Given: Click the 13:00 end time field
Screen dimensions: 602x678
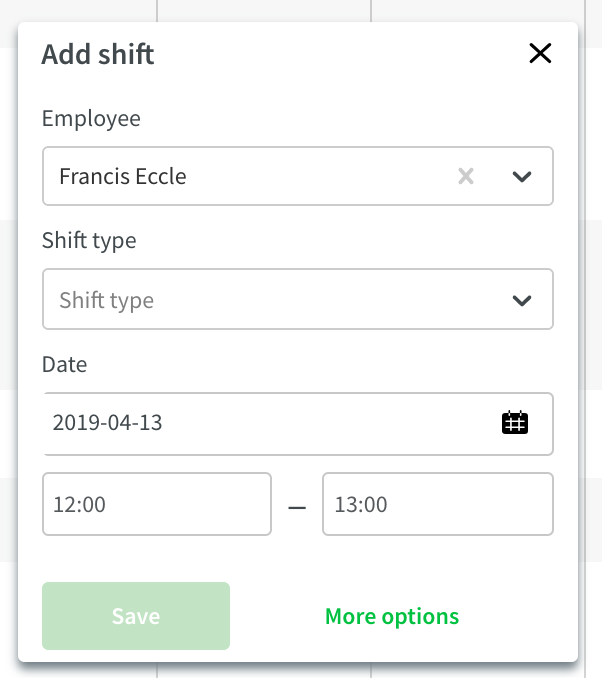Looking at the screenshot, I should tap(438, 504).
